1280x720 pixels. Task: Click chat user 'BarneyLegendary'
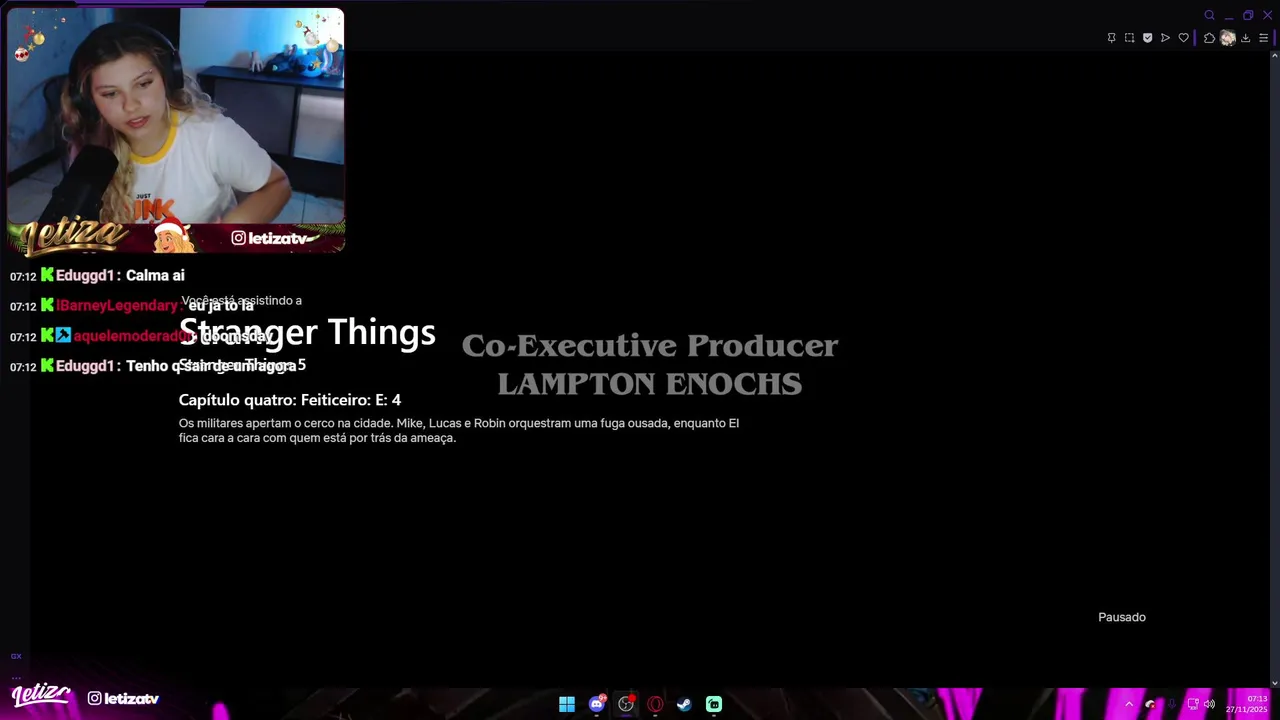(x=117, y=305)
